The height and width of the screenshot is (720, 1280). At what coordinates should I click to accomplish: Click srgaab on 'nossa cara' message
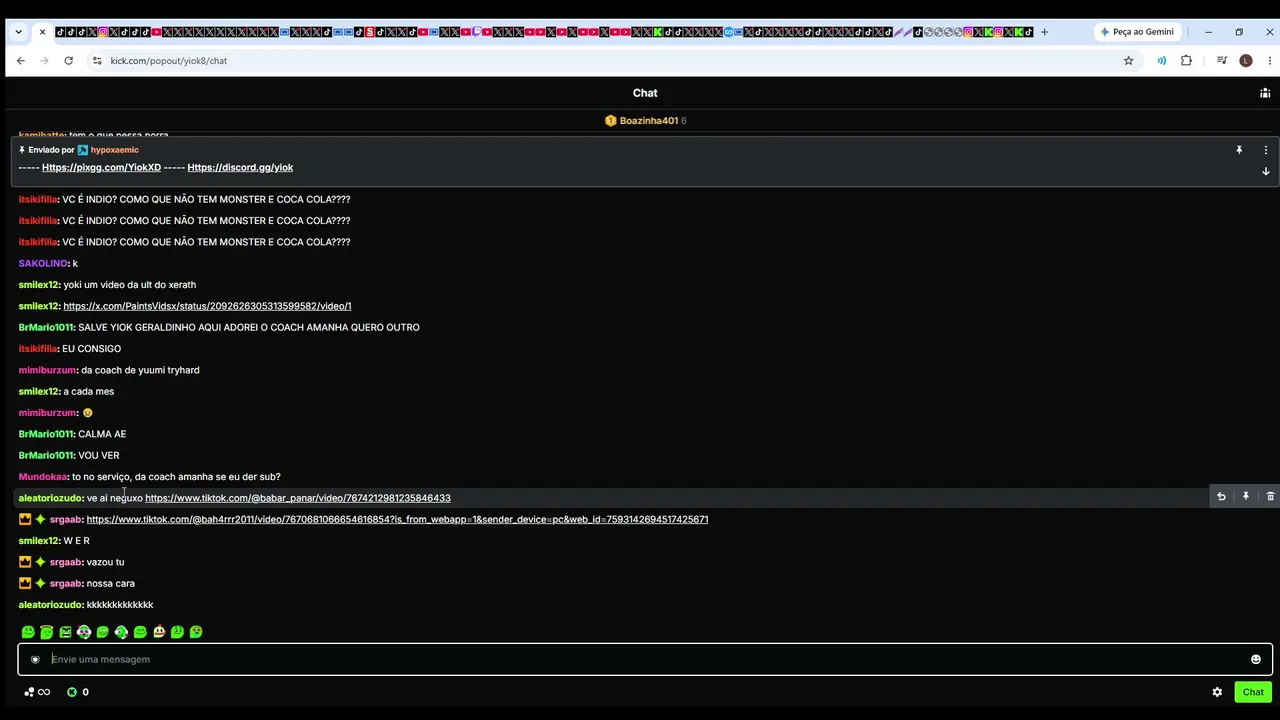66,583
